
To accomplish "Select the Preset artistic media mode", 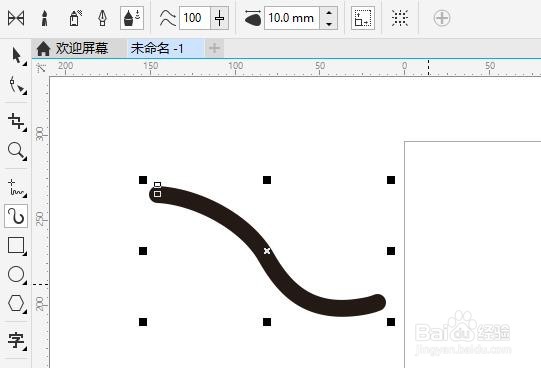I will [16, 18].
